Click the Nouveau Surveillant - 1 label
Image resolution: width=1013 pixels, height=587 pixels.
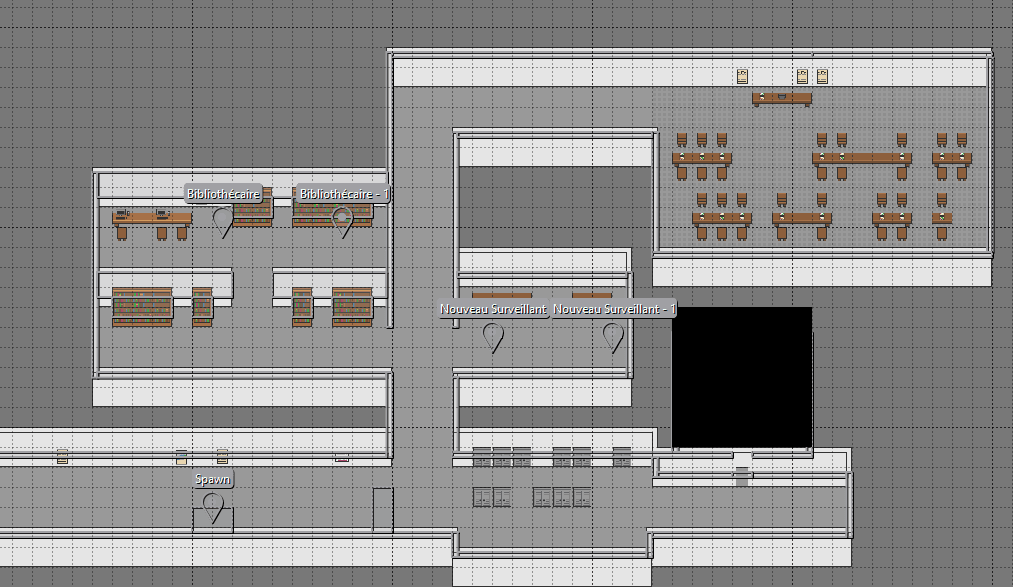click(x=614, y=310)
